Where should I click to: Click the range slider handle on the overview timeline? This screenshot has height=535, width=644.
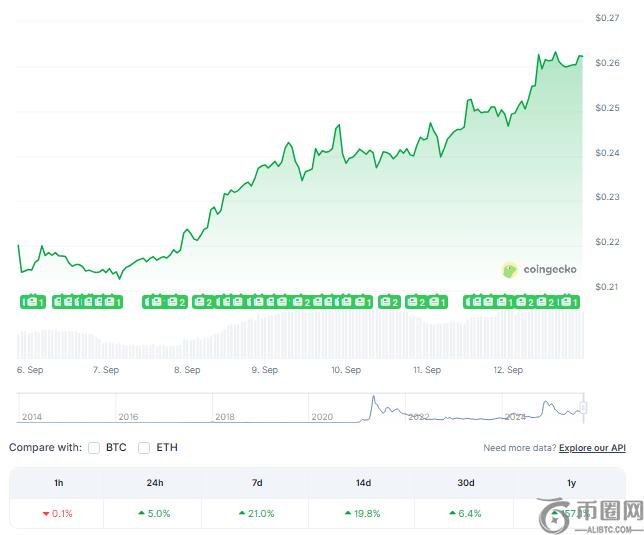(584, 408)
